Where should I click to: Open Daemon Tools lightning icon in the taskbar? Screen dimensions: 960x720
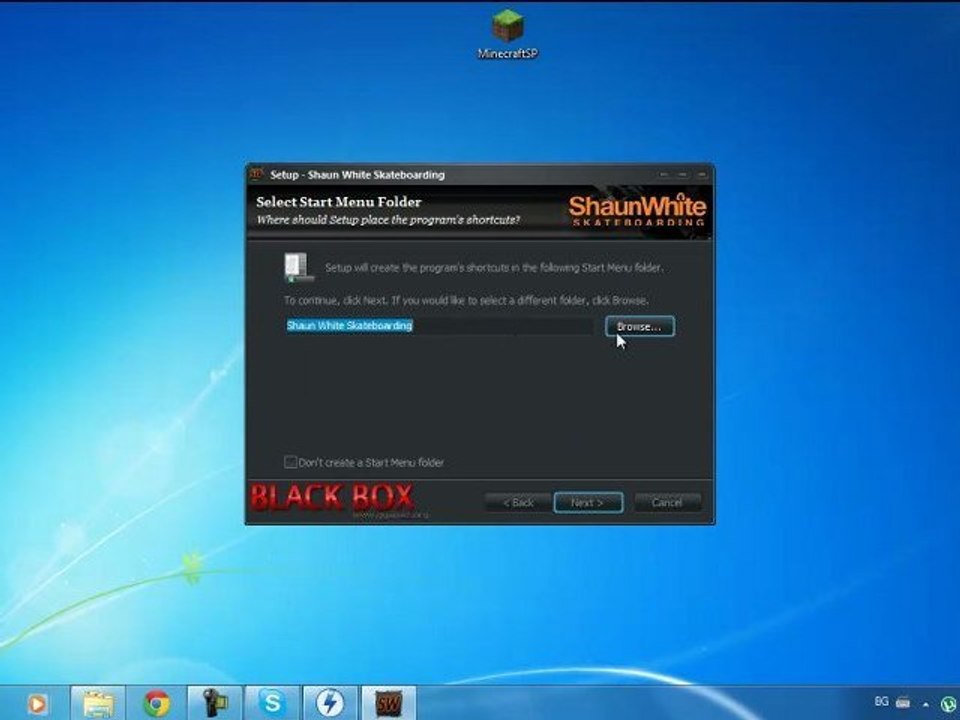(330, 703)
